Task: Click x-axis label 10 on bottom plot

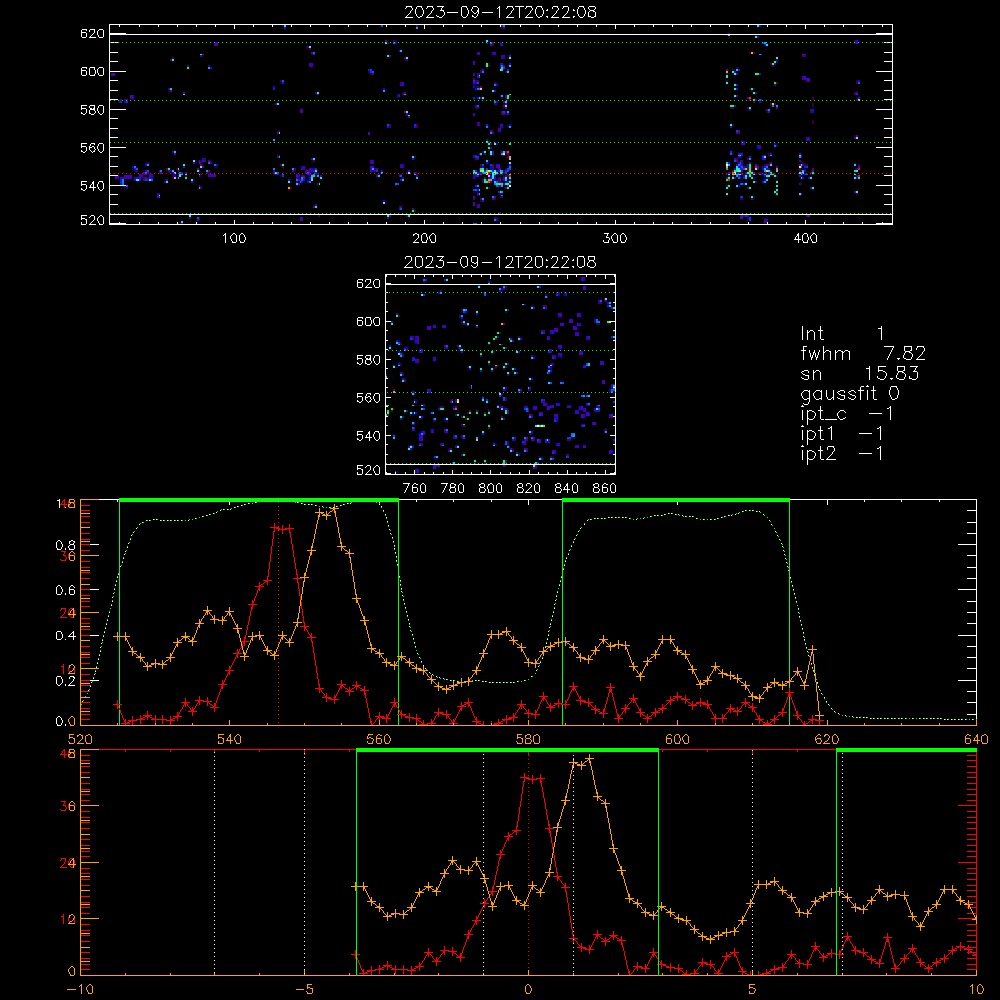Action: (x=976, y=990)
